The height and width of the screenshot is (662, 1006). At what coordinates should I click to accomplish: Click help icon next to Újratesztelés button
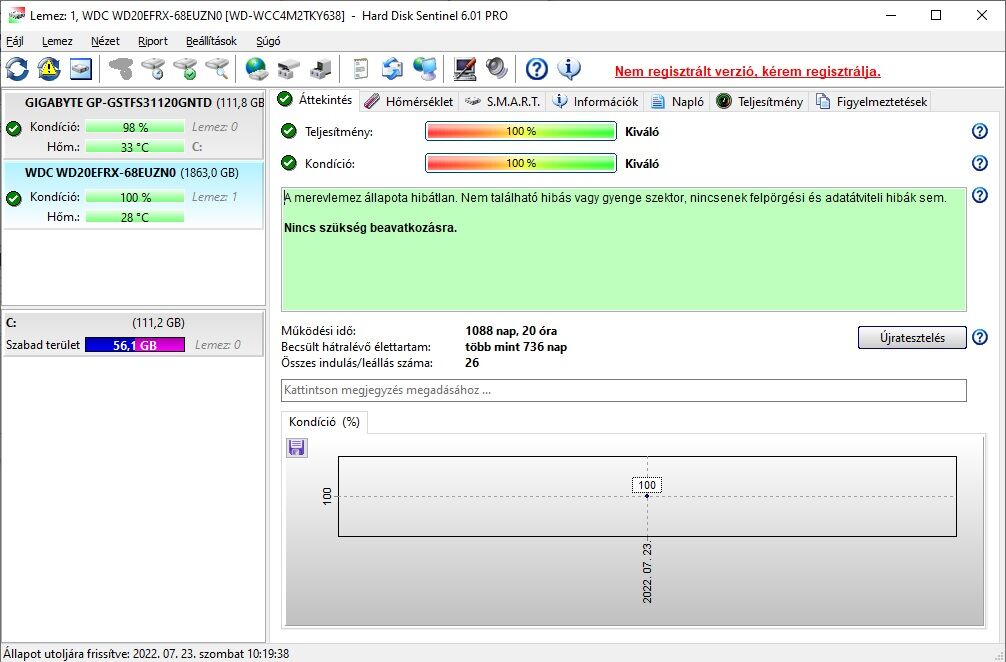pyautogui.click(x=980, y=337)
